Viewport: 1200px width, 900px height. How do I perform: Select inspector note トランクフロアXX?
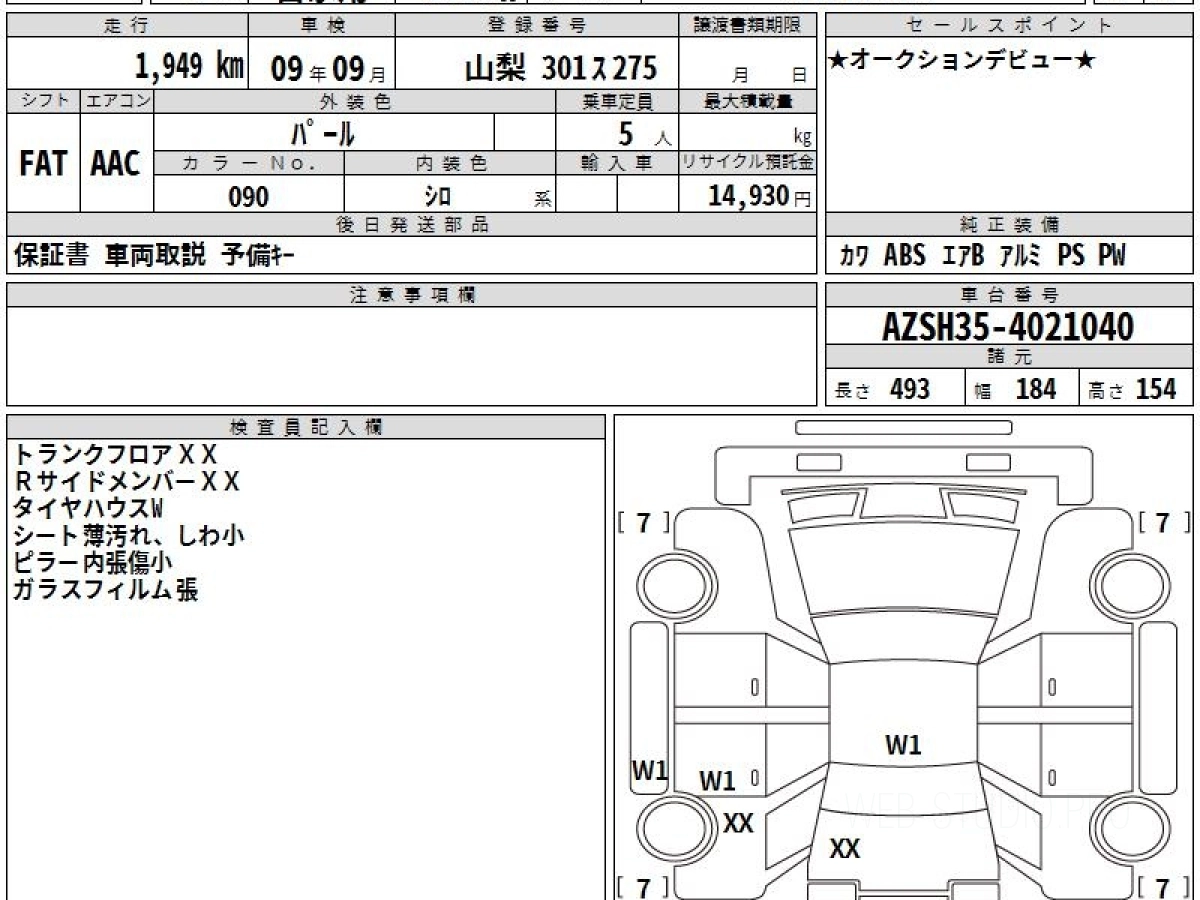[115, 454]
